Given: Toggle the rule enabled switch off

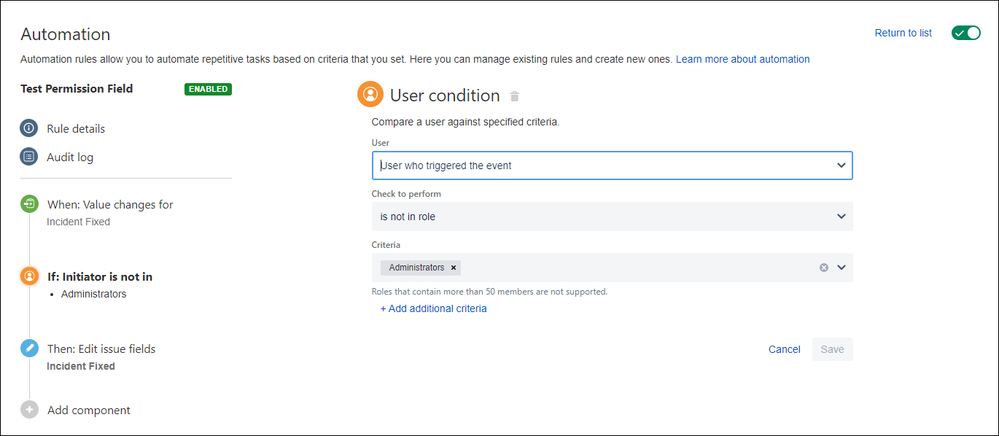Looking at the screenshot, I should pos(966,33).
